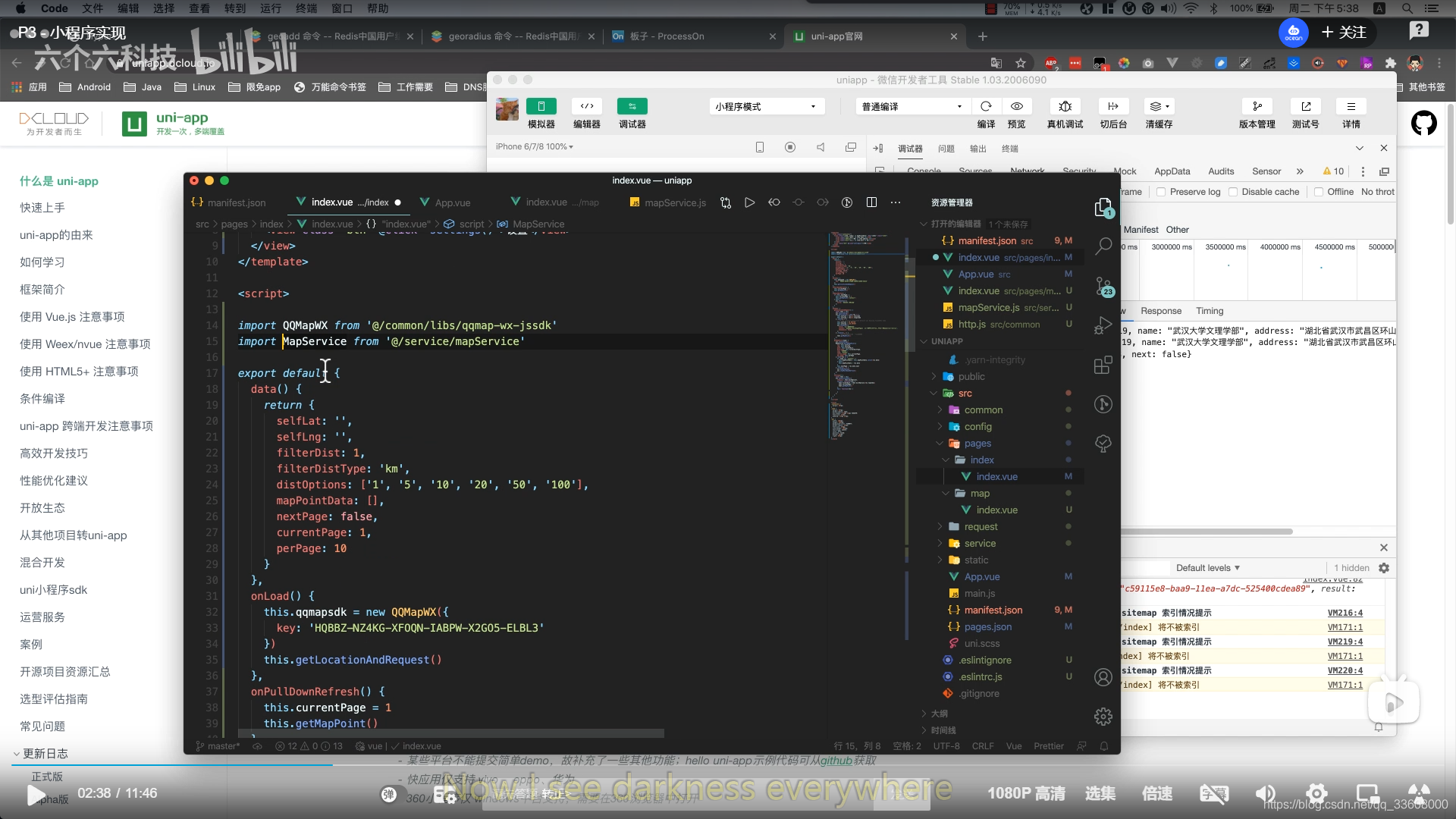Open the VS Code search sidebar icon
The width and height of the screenshot is (1456, 819).
(x=1103, y=246)
